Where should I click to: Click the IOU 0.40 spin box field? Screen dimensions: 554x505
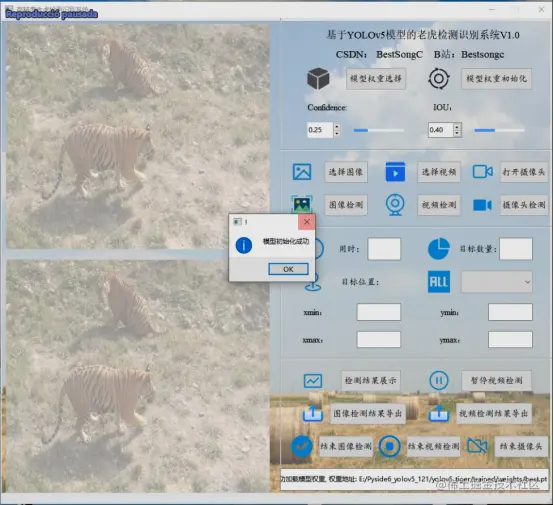pyautogui.click(x=441, y=130)
